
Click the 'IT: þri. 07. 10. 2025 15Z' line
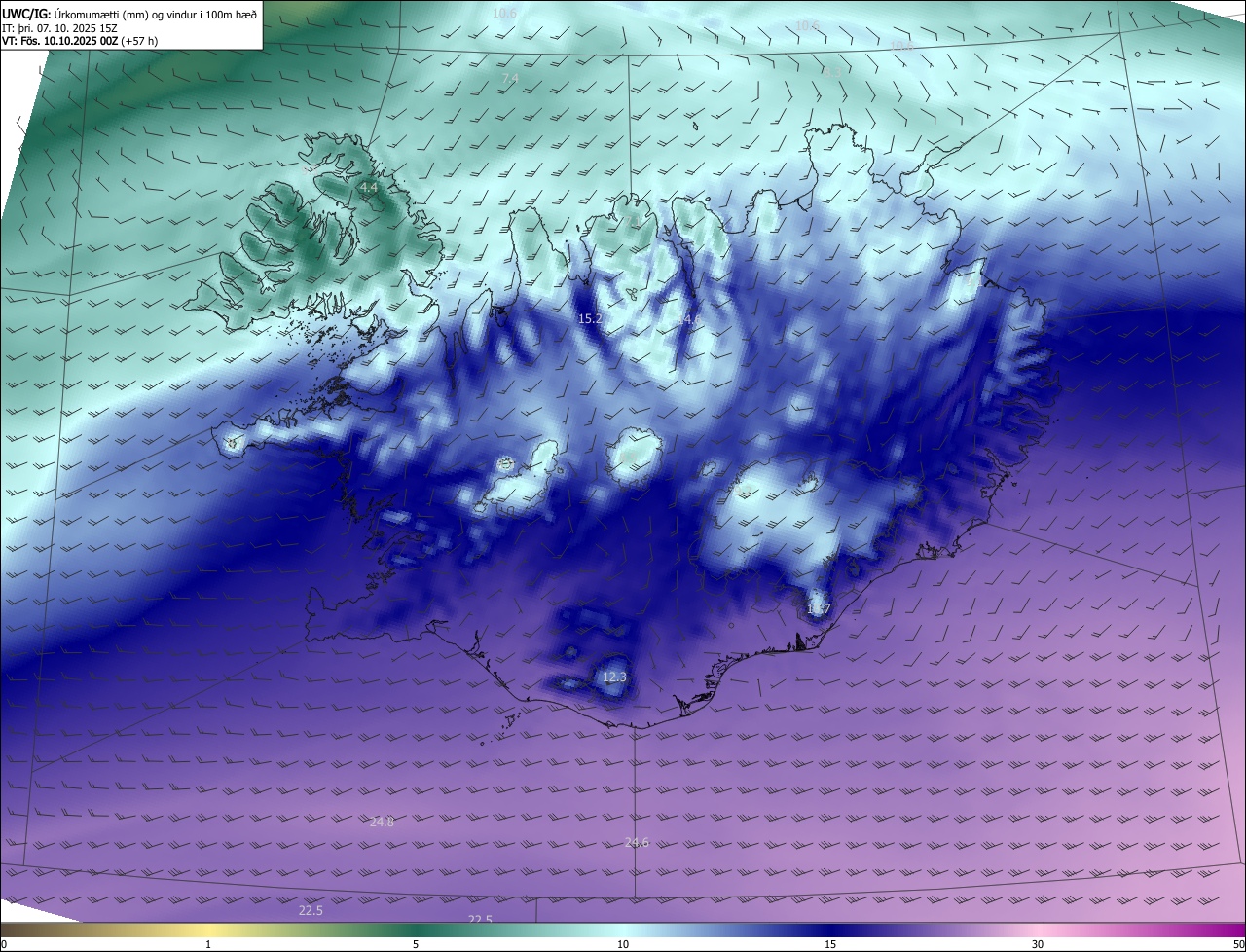59,28
